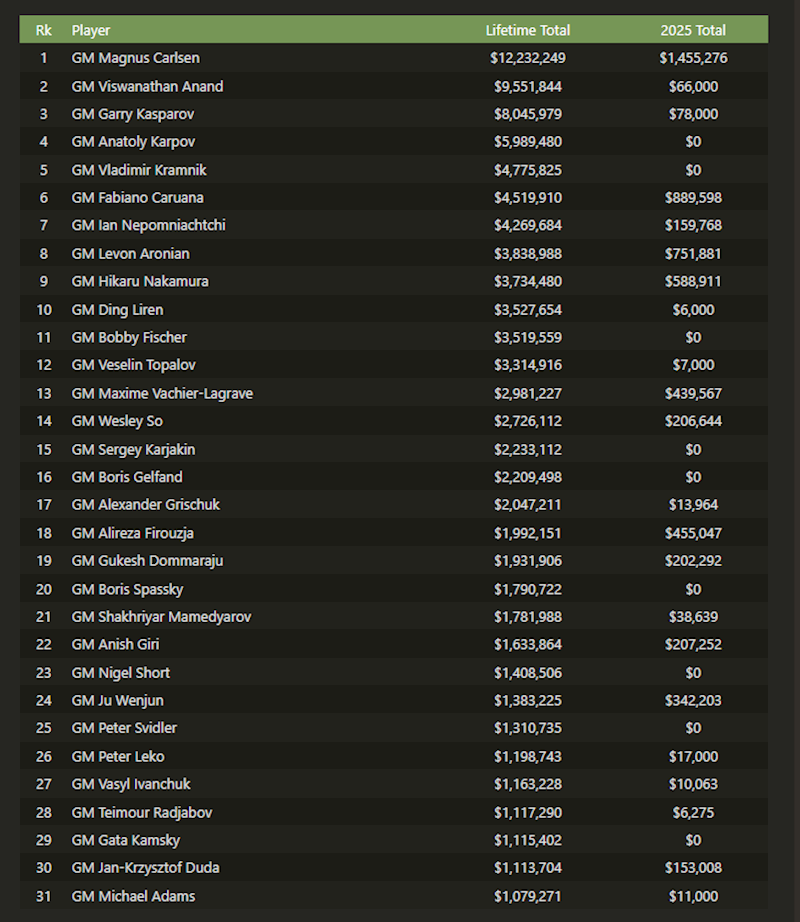800x922 pixels.
Task: Click rank number 10 for Ding Liren
Action: 43,310
